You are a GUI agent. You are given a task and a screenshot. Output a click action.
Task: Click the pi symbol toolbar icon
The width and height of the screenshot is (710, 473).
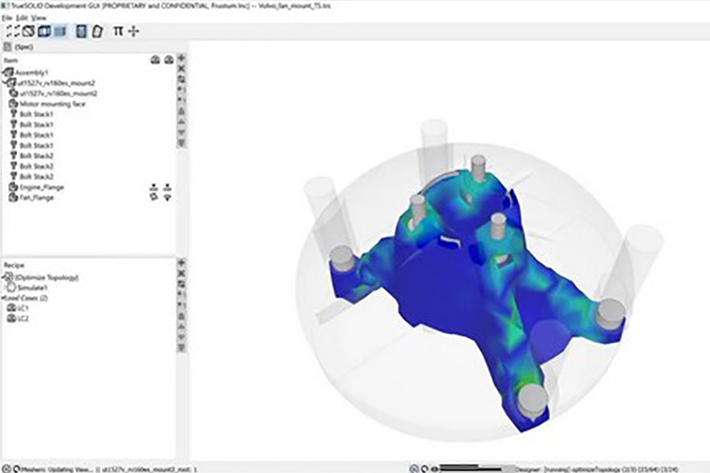(118, 32)
